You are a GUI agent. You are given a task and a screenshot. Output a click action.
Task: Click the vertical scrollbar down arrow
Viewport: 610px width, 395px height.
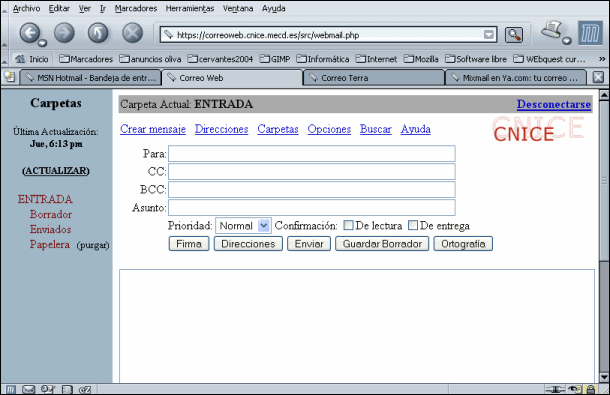(604, 377)
